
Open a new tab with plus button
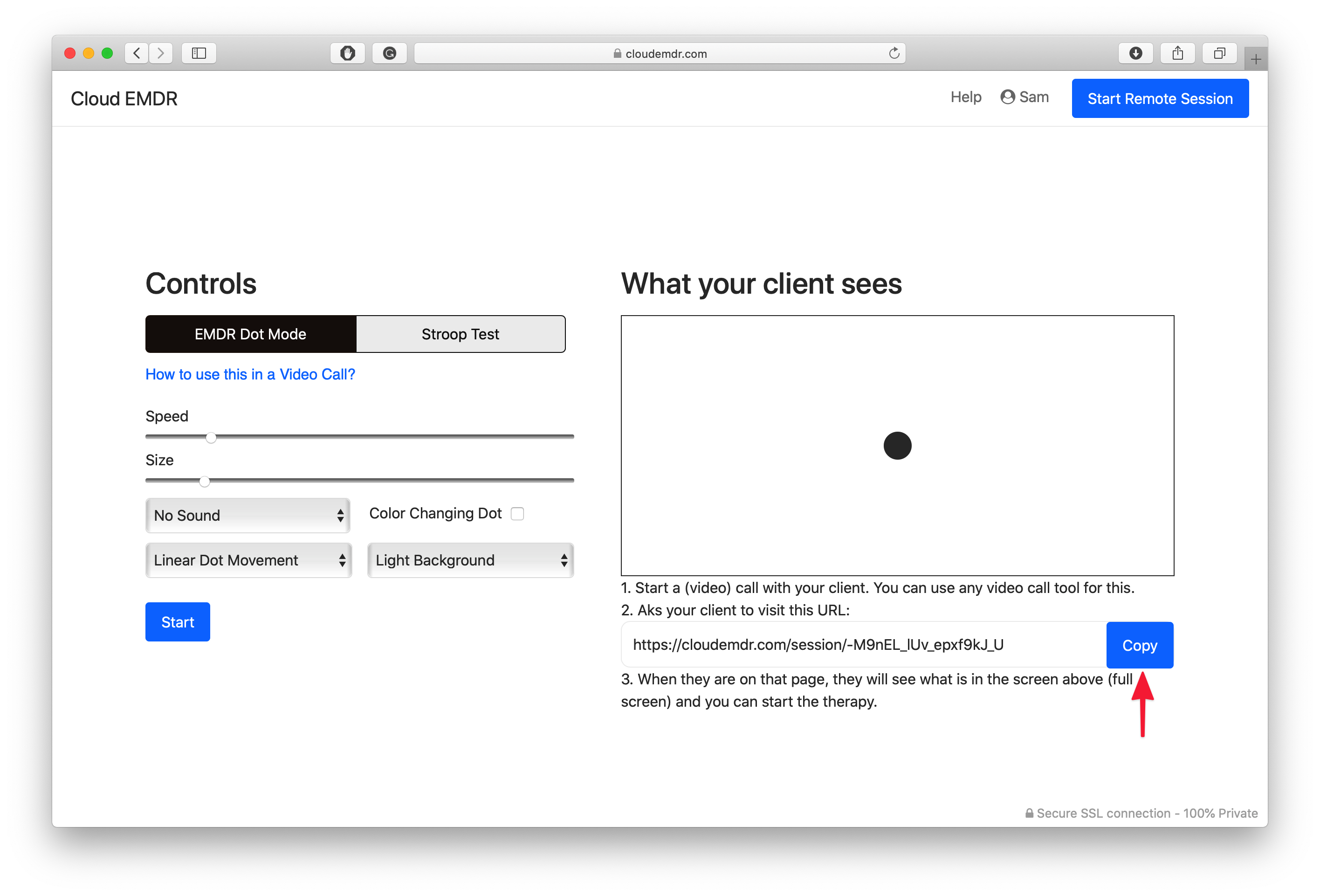[1256, 59]
